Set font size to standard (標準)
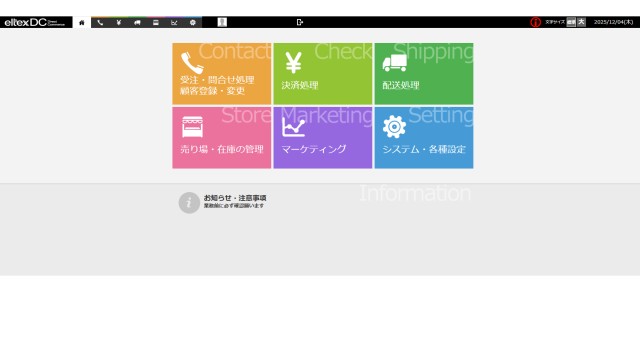Image resolution: width=640 pixels, height=360 pixels. [571, 22]
